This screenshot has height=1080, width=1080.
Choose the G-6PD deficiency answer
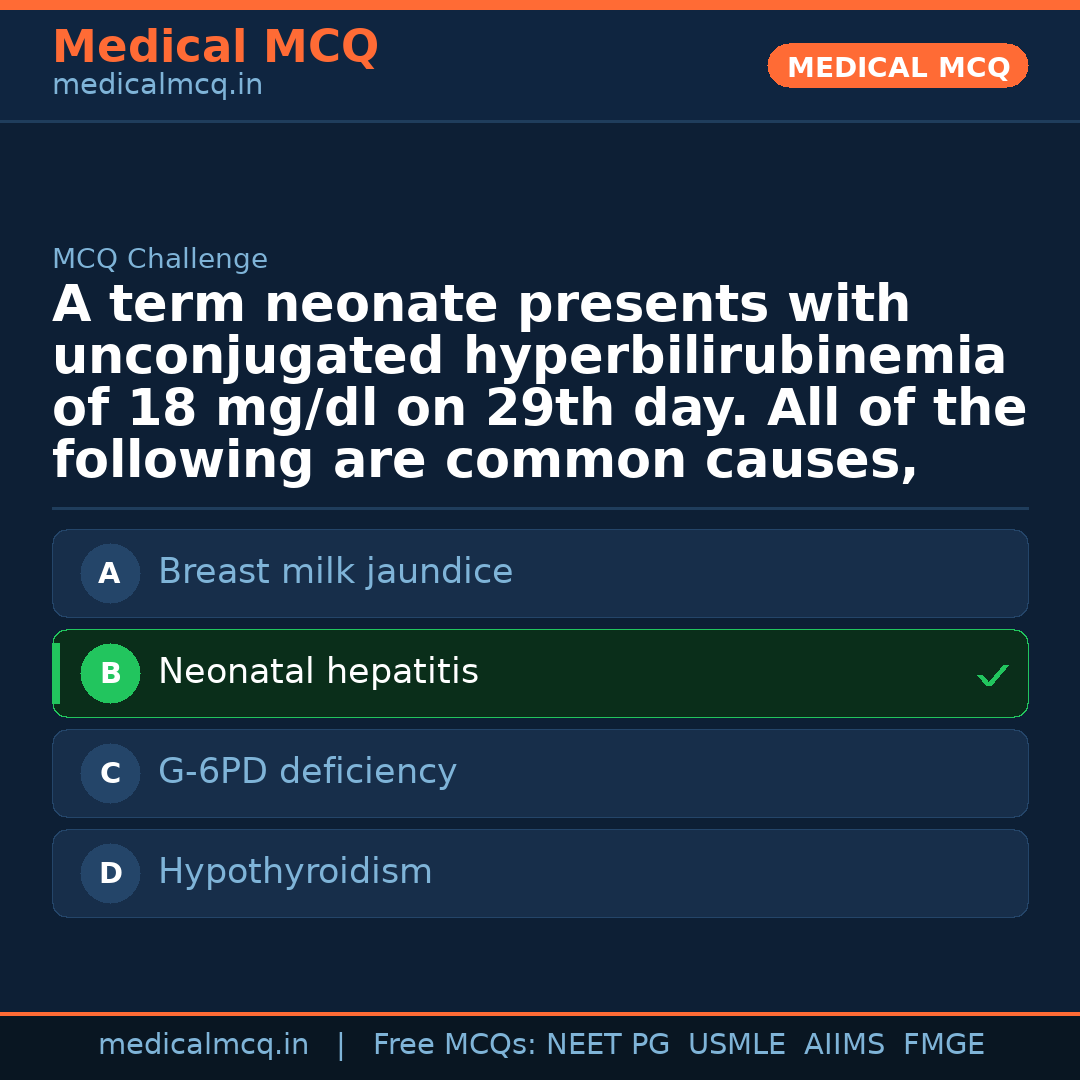click(307, 772)
